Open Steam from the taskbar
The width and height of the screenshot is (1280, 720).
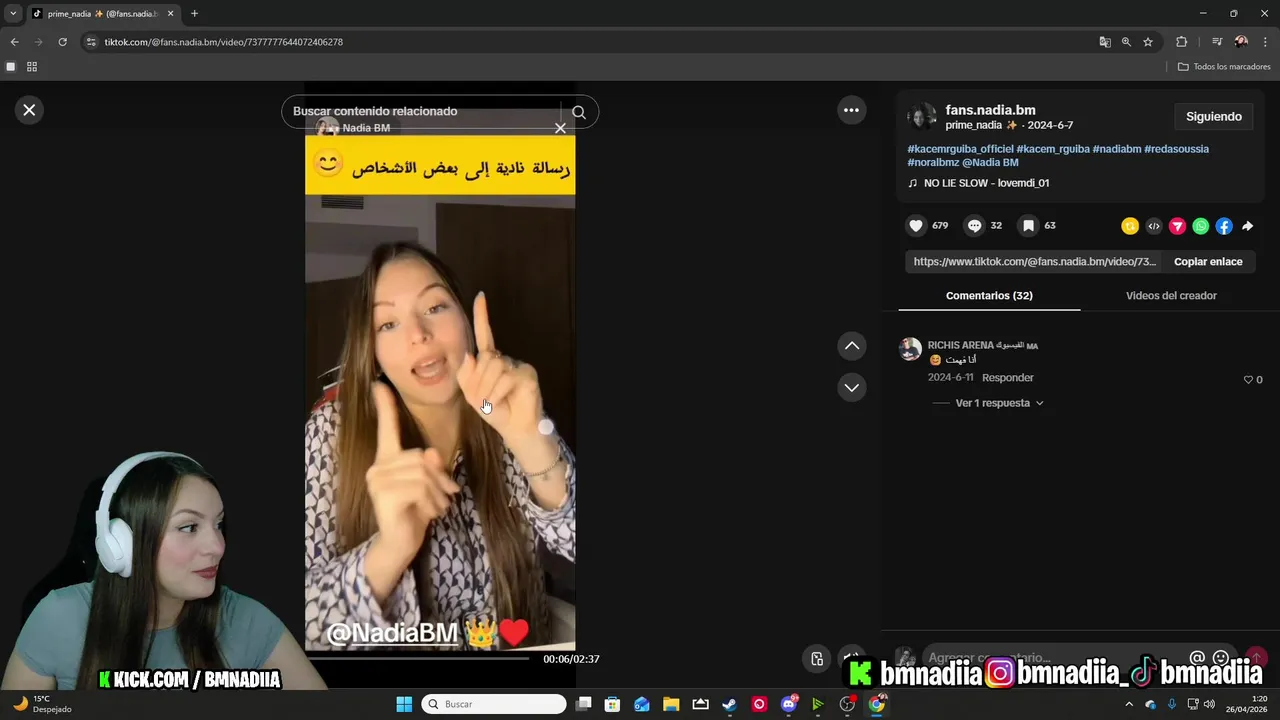click(729, 704)
